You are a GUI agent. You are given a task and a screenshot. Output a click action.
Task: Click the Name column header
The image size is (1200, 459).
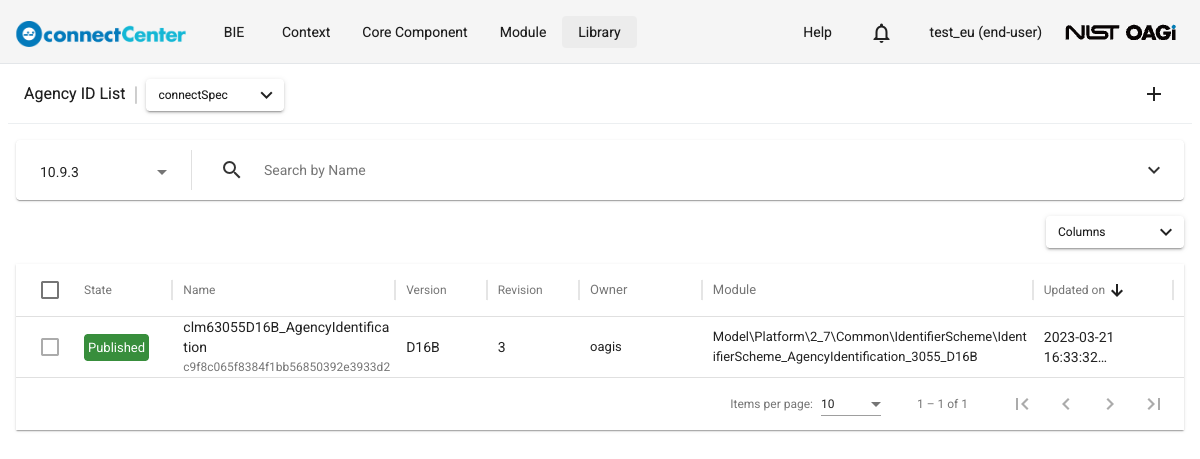point(199,290)
